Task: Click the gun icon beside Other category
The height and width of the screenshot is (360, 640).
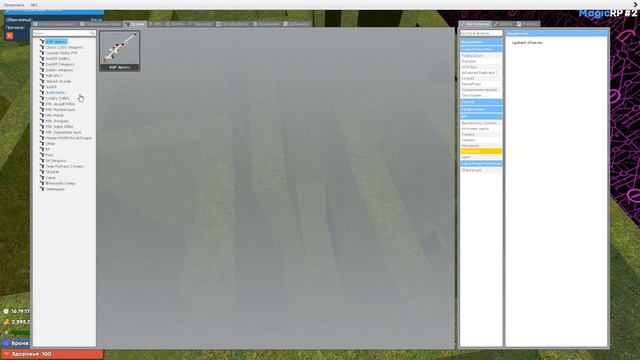Action: pyautogui.click(x=42, y=144)
